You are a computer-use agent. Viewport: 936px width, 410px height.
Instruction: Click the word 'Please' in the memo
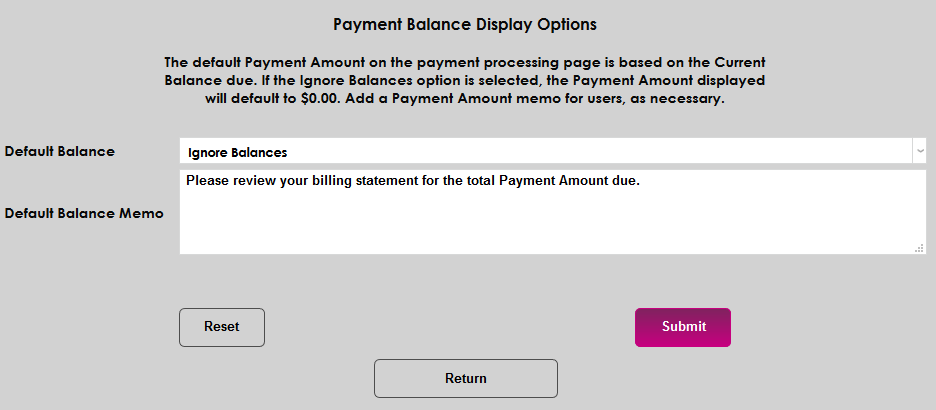coord(207,182)
